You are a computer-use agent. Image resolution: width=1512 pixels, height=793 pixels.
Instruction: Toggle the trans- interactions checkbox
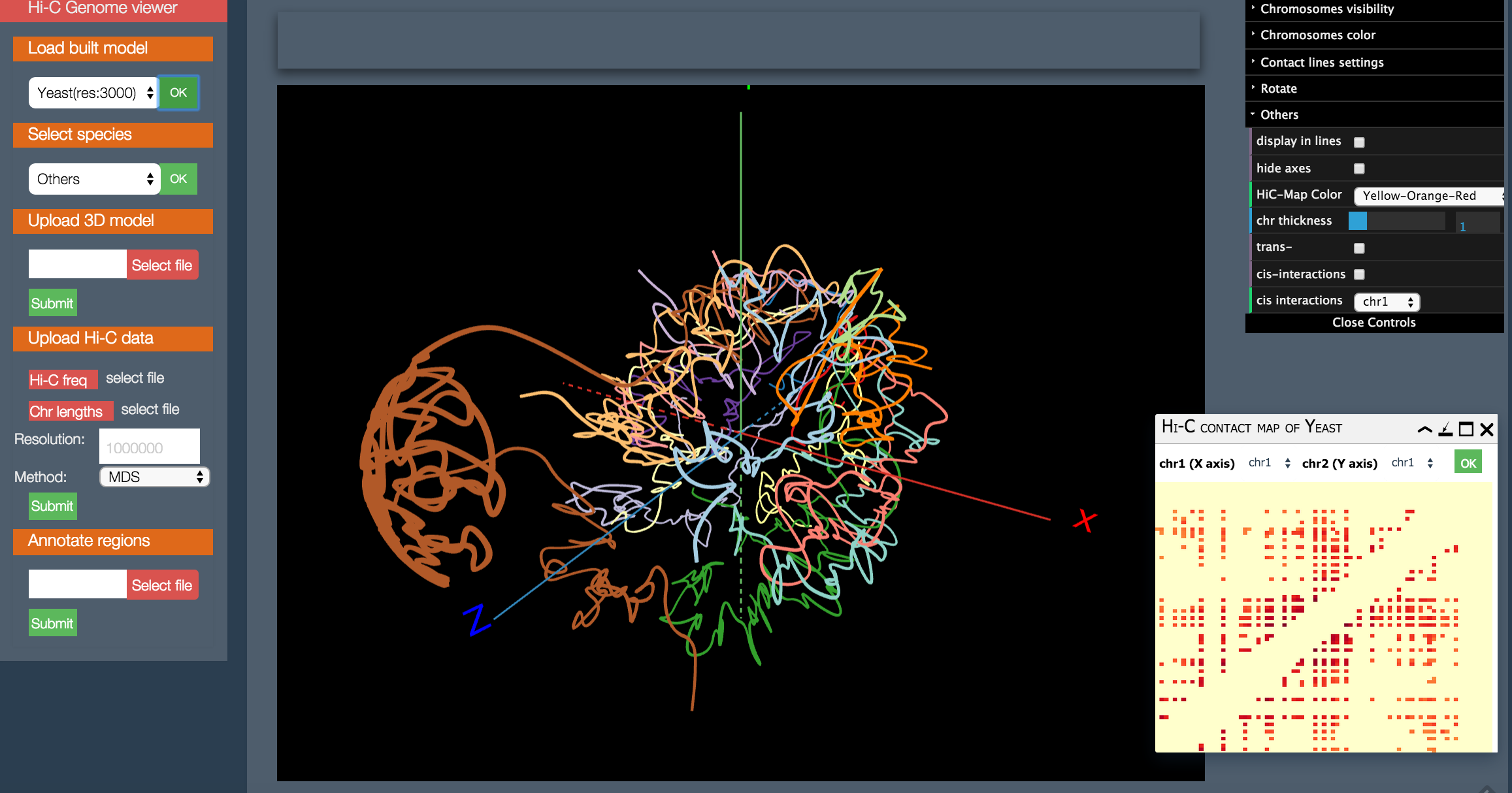click(x=1359, y=248)
